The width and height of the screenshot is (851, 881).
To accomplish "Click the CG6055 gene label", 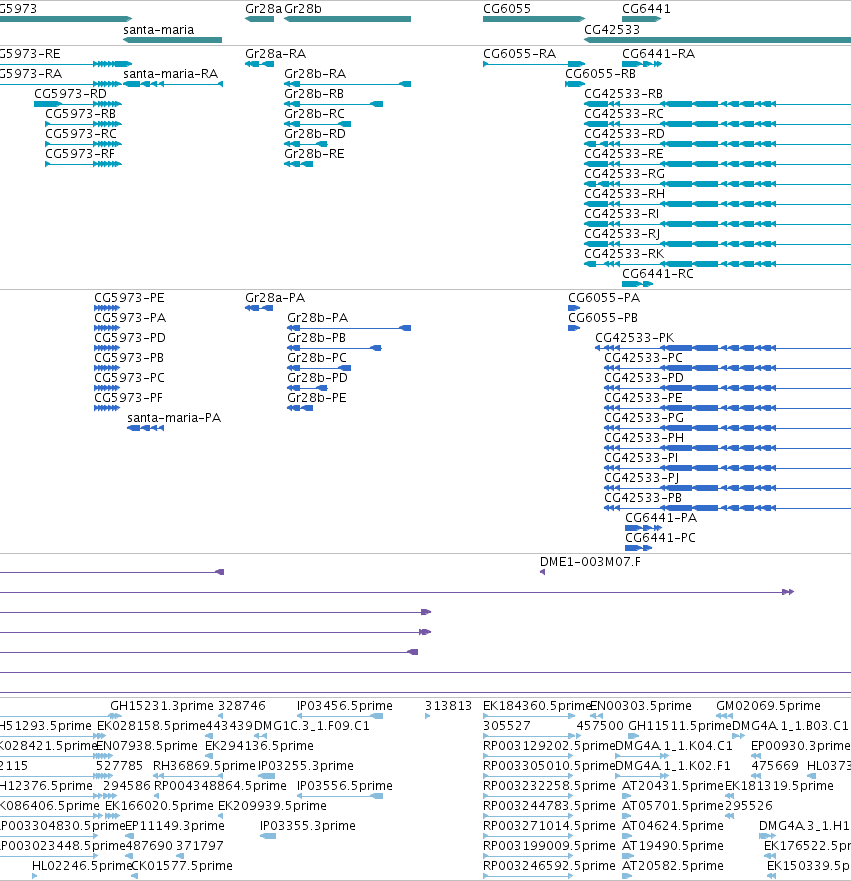I will (x=507, y=9).
